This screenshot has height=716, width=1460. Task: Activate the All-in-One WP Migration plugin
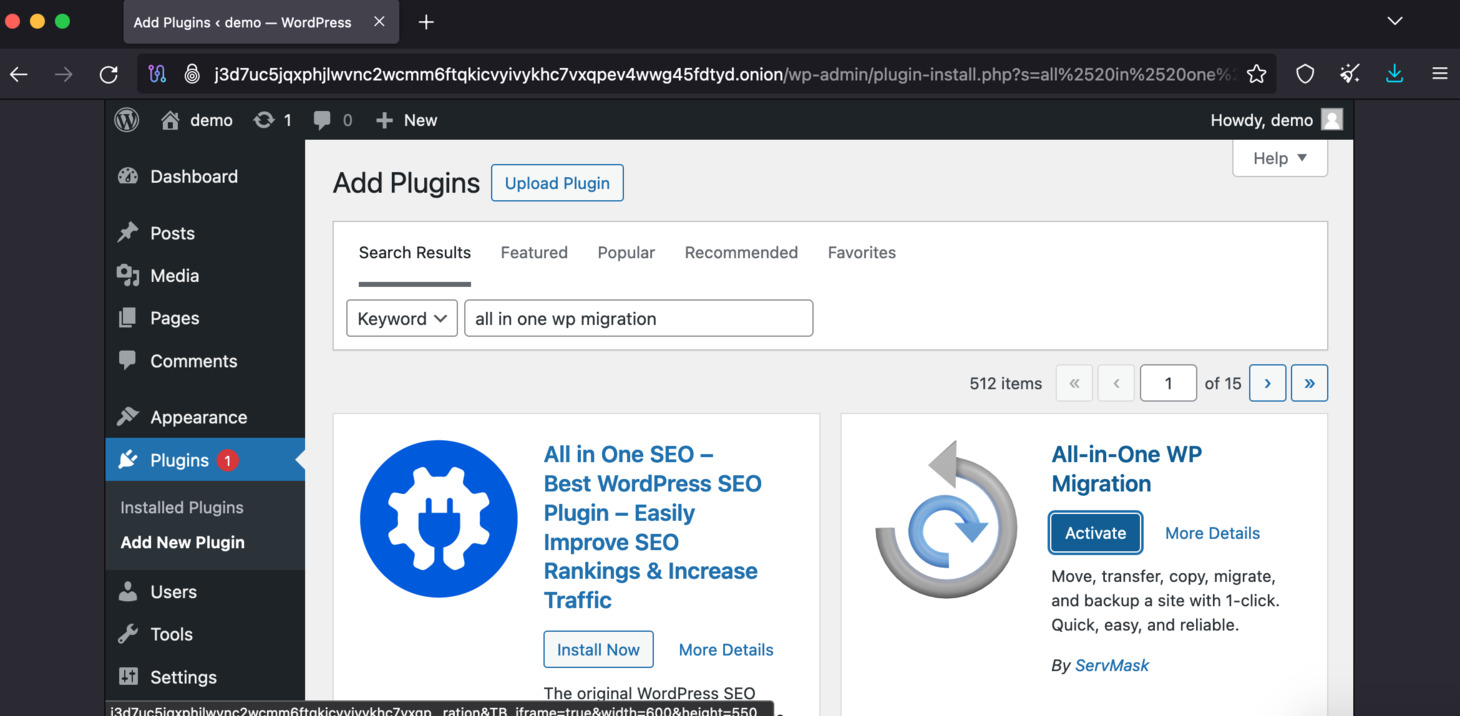pos(1095,533)
